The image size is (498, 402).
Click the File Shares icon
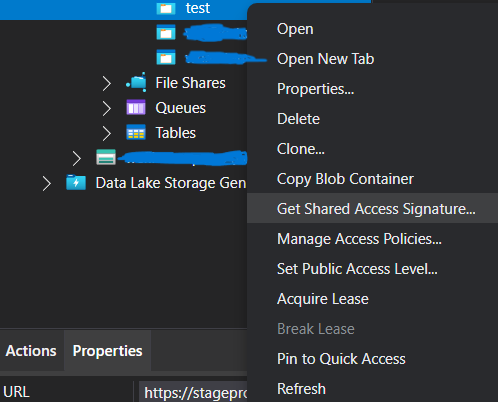click(136, 82)
